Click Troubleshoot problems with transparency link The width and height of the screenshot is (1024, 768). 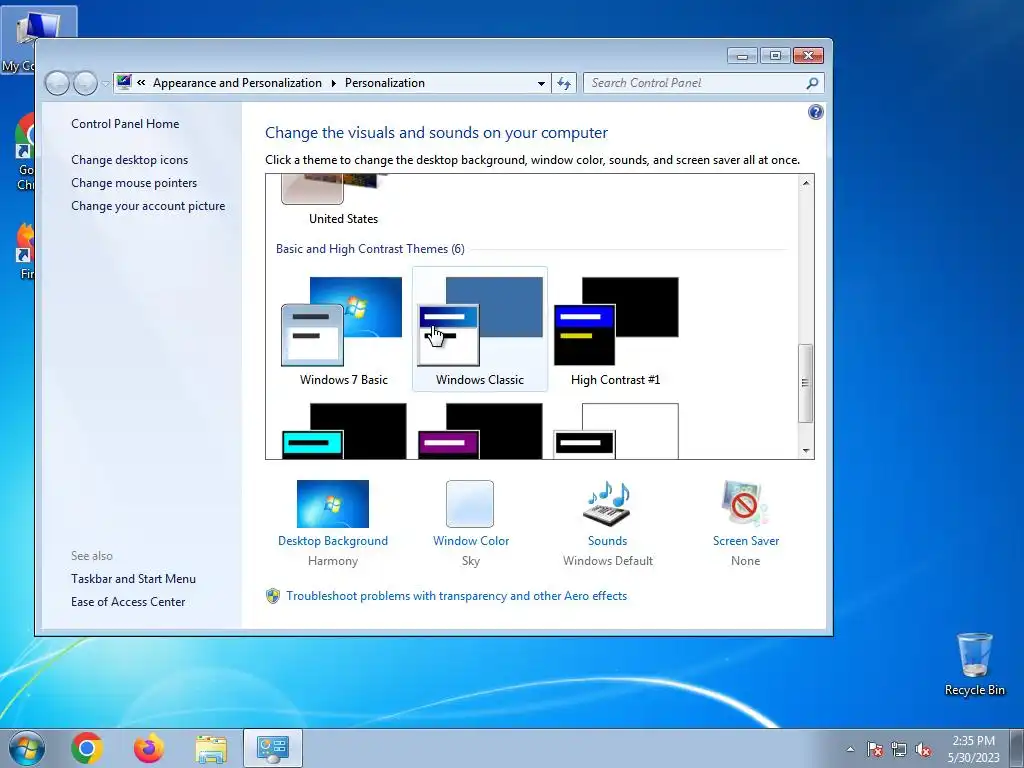coord(456,596)
